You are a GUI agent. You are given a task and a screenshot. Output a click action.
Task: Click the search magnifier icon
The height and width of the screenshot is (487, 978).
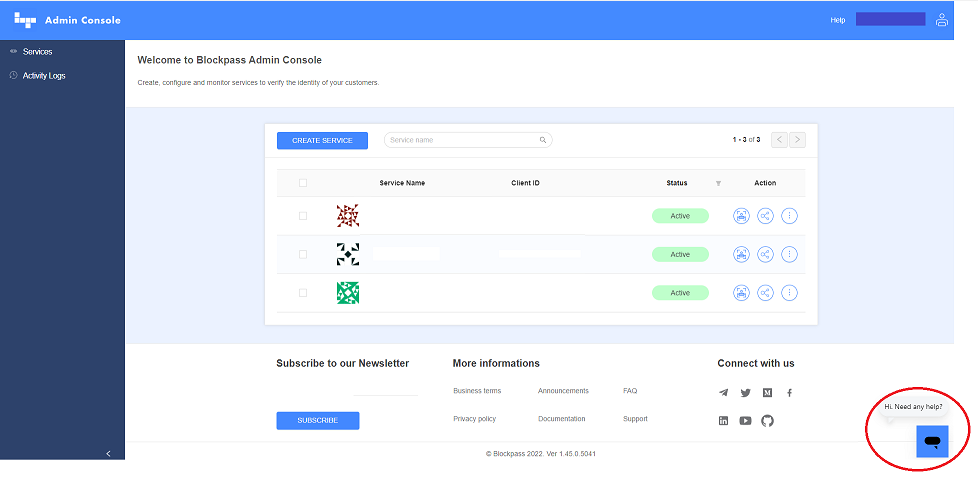click(543, 140)
